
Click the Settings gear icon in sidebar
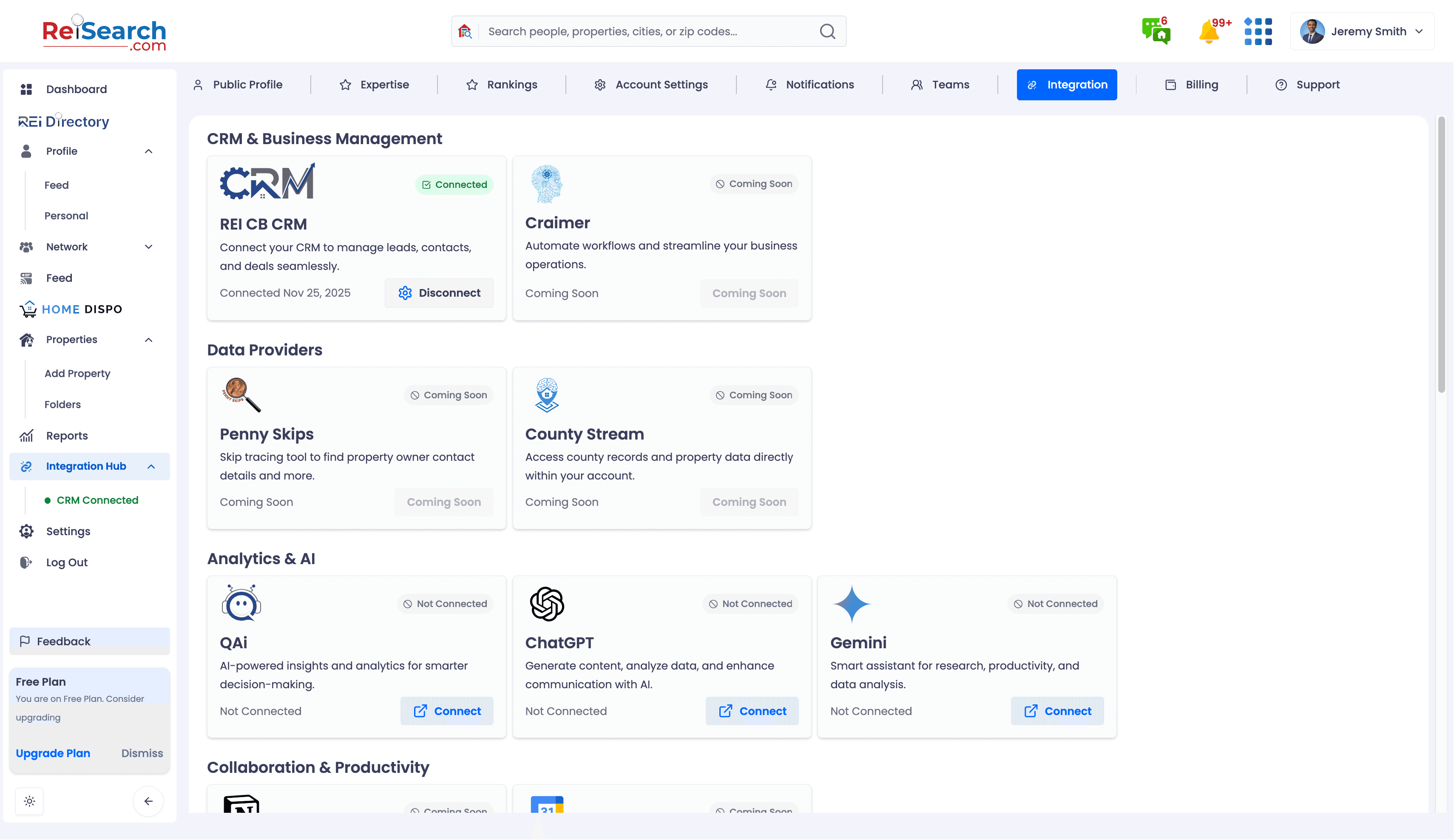26,531
